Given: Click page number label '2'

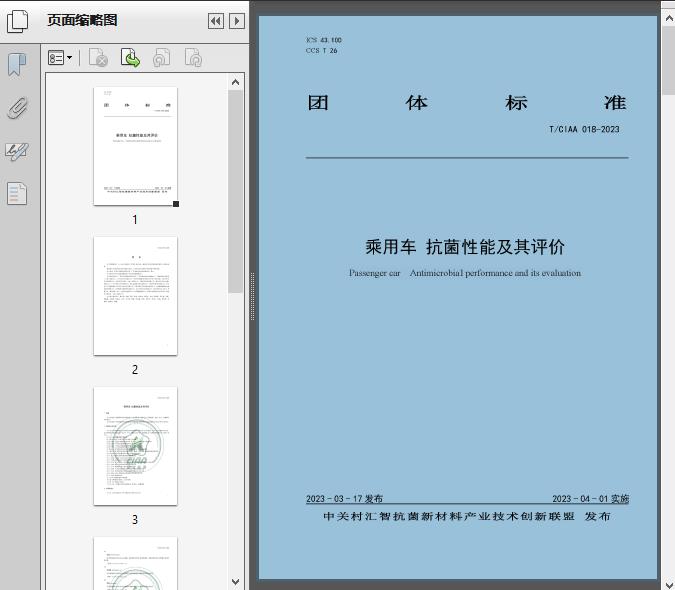Looking at the screenshot, I should tap(135, 370).
